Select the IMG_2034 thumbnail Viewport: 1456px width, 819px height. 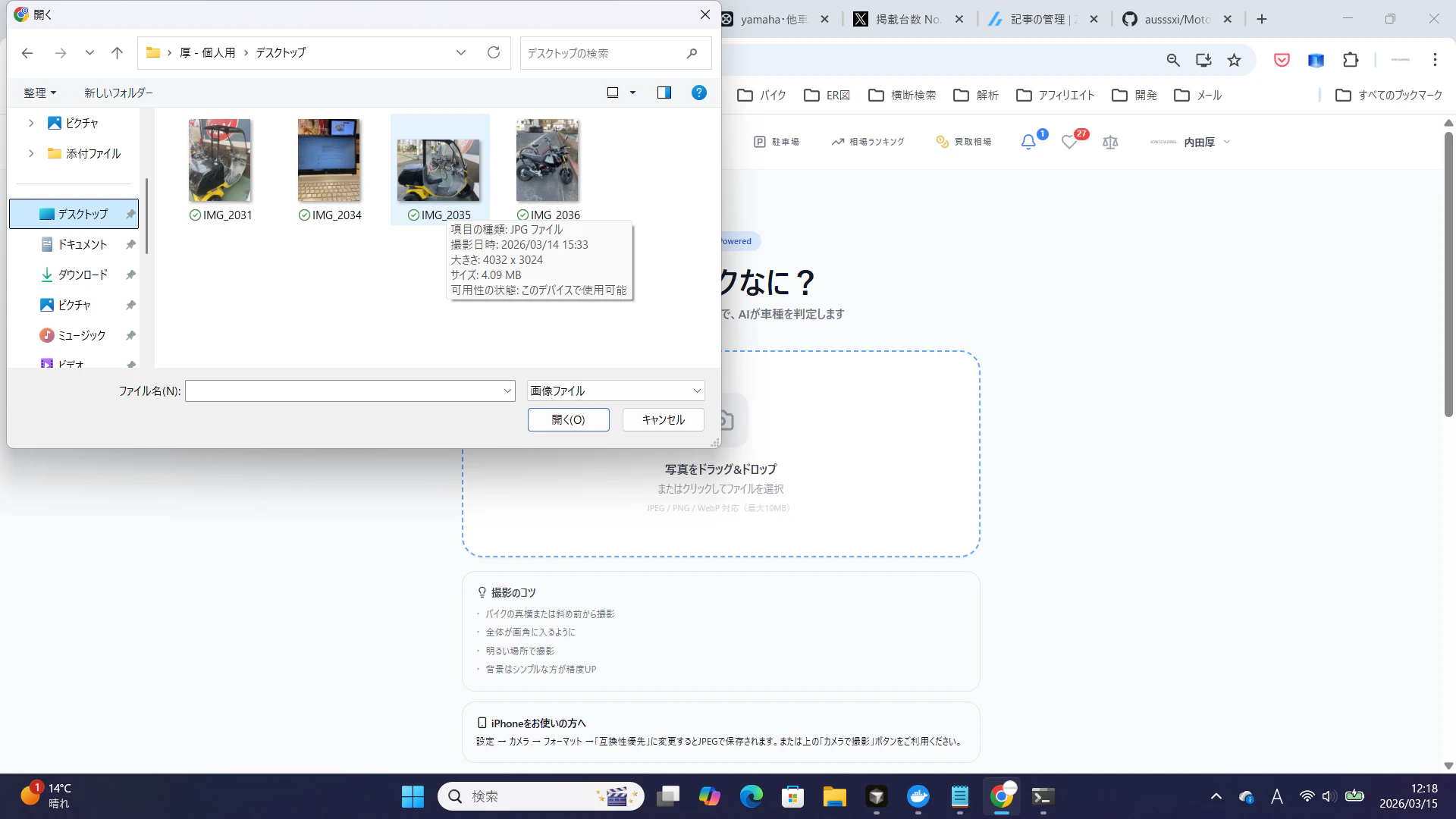tap(329, 161)
